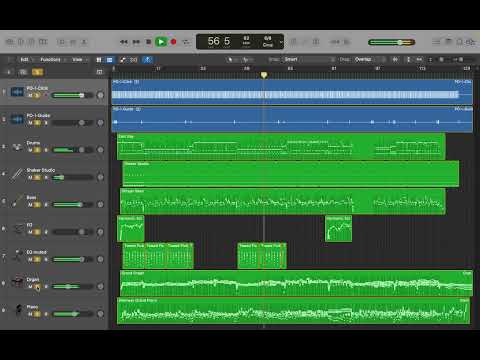Open the LCD display mode dropdown arrow

click(281, 42)
